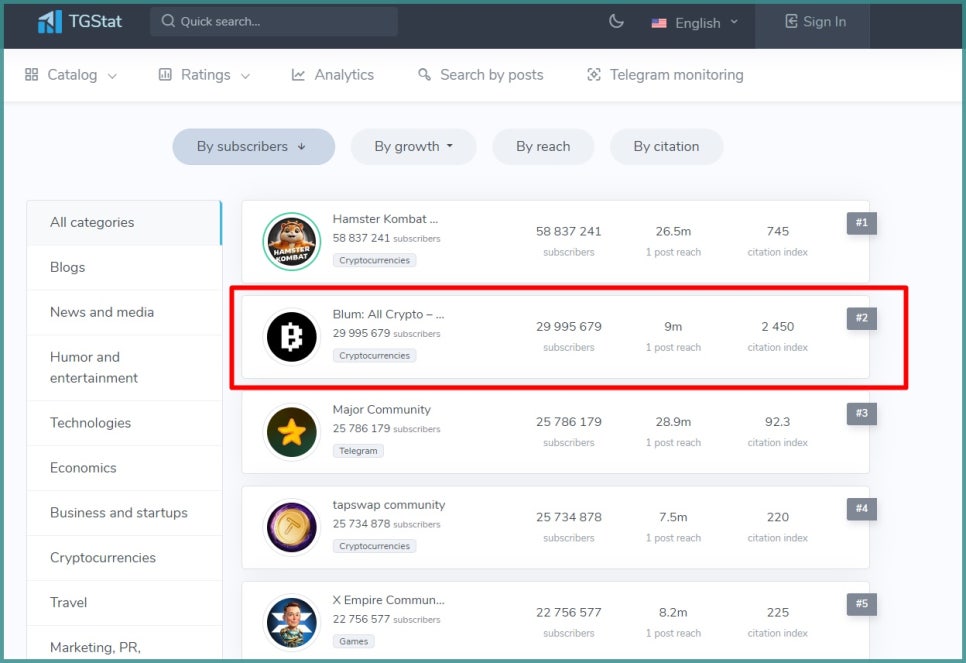Click Cryptocurrencies tag under tapswap community
The height and width of the screenshot is (663, 966).
(374, 546)
